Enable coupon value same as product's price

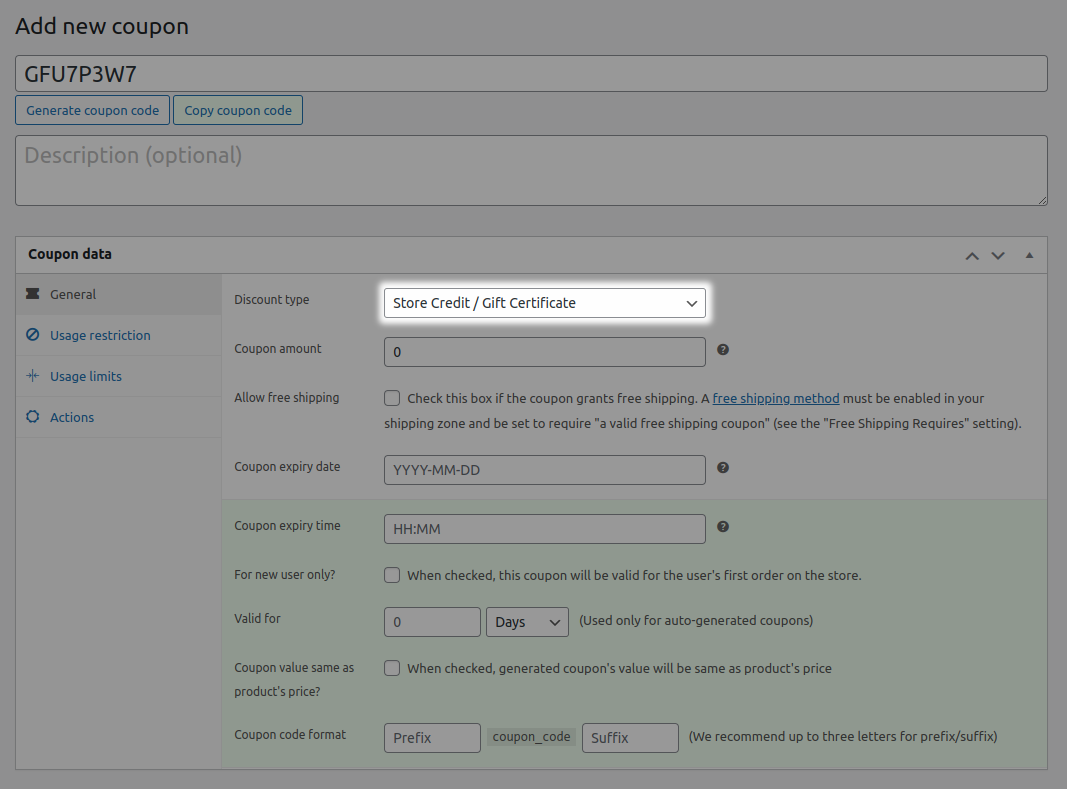392,668
